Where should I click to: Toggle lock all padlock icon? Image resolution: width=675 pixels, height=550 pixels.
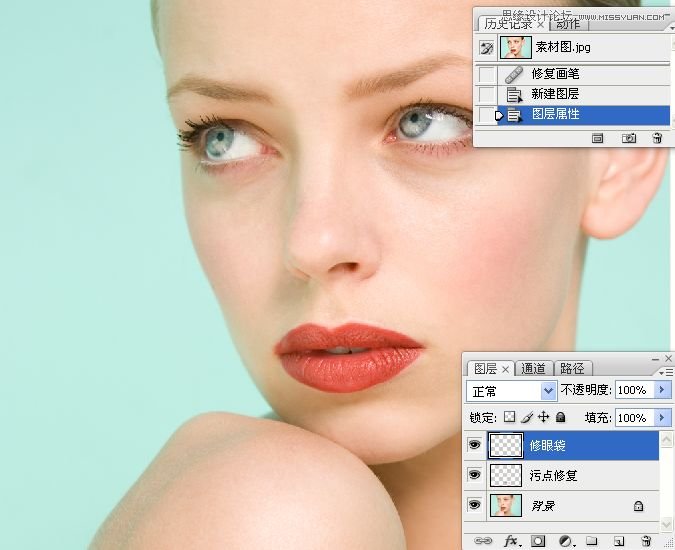(x=560, y=417)
